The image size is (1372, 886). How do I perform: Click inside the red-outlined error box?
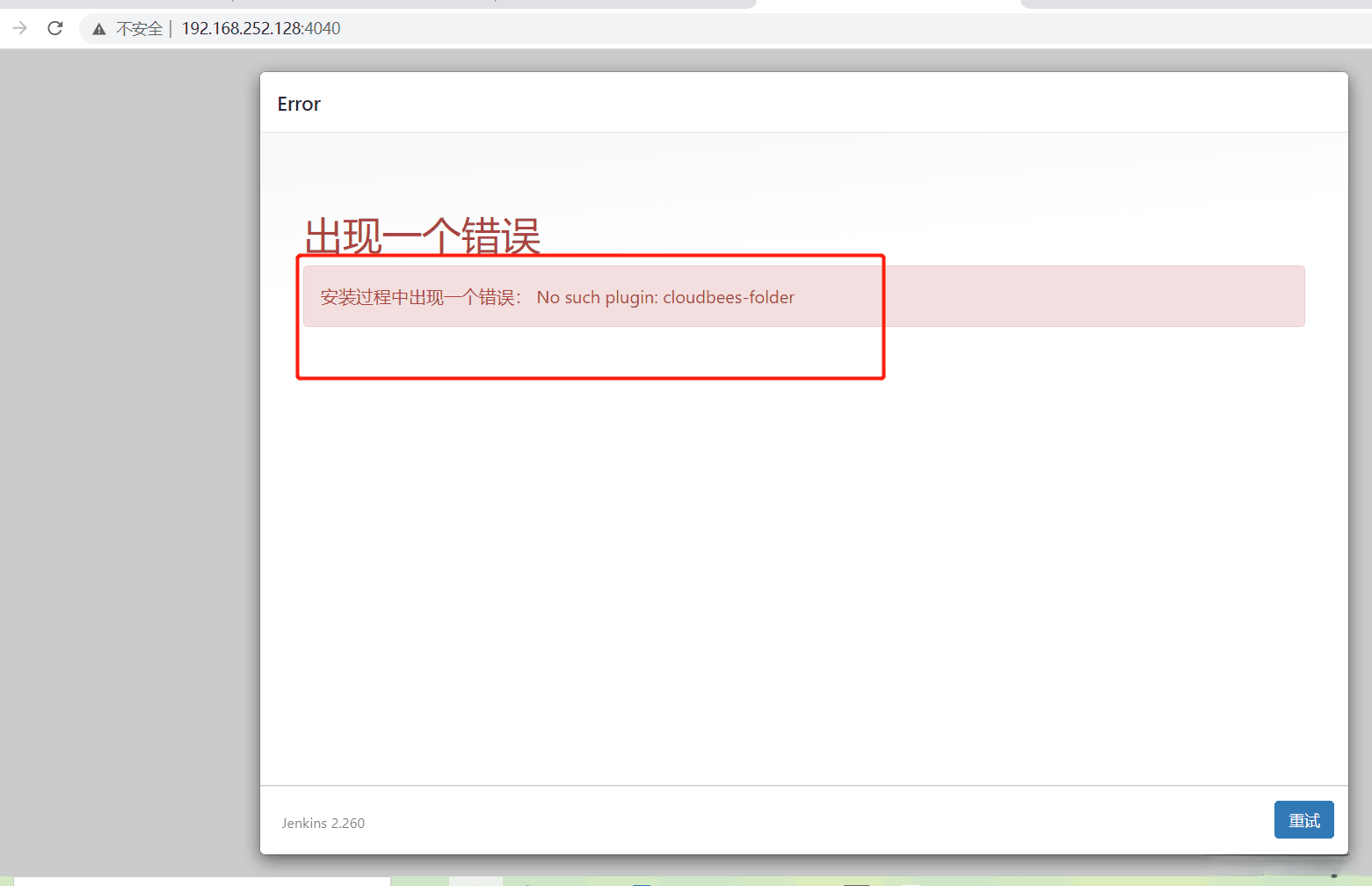590,352
